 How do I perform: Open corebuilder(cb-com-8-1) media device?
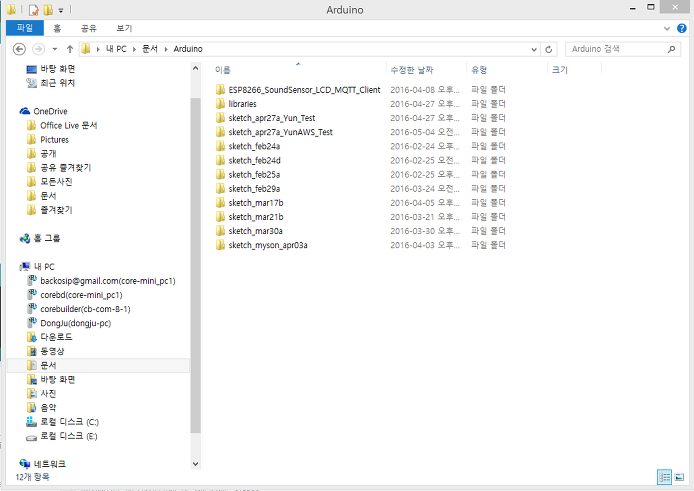(85, 309)
